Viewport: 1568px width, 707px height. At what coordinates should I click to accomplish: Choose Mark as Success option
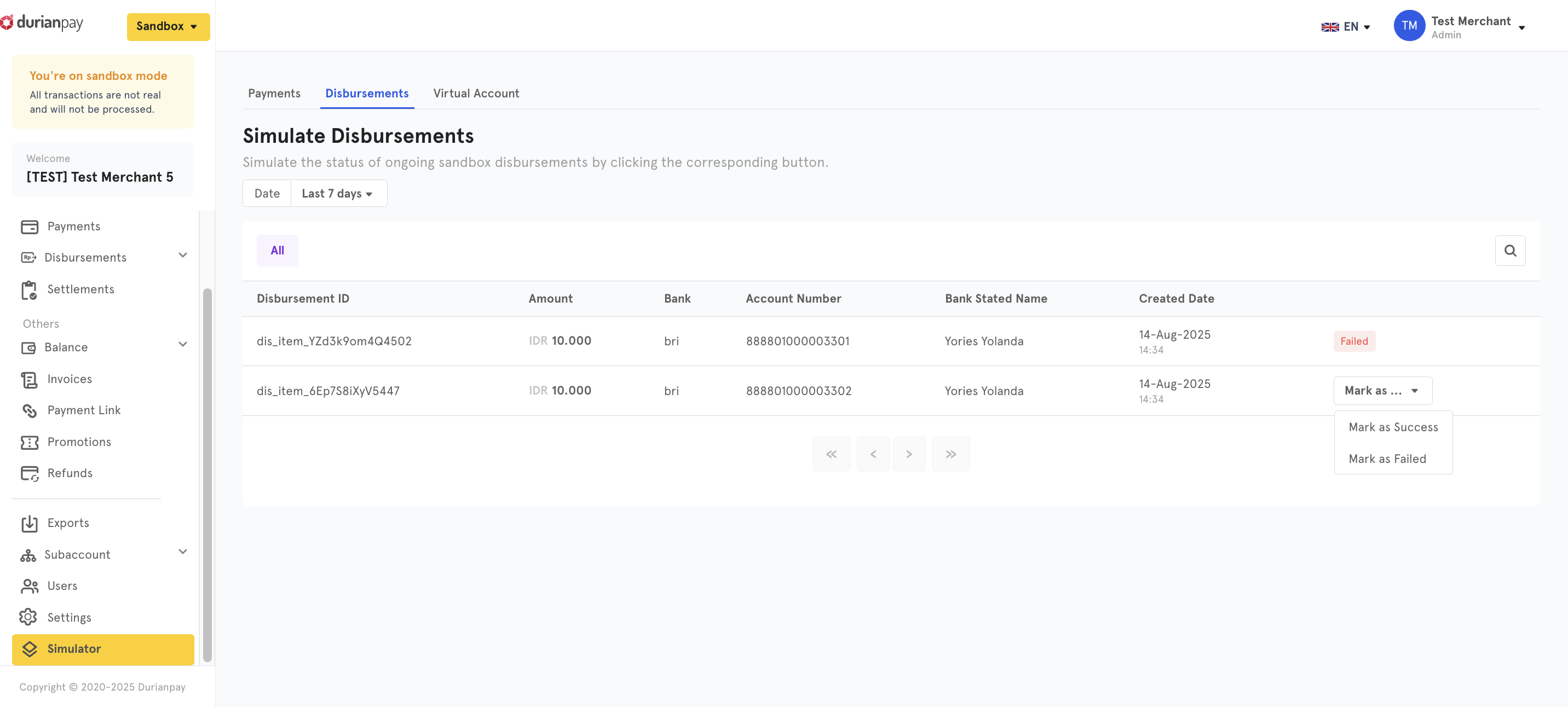(x=1393, y=427)
